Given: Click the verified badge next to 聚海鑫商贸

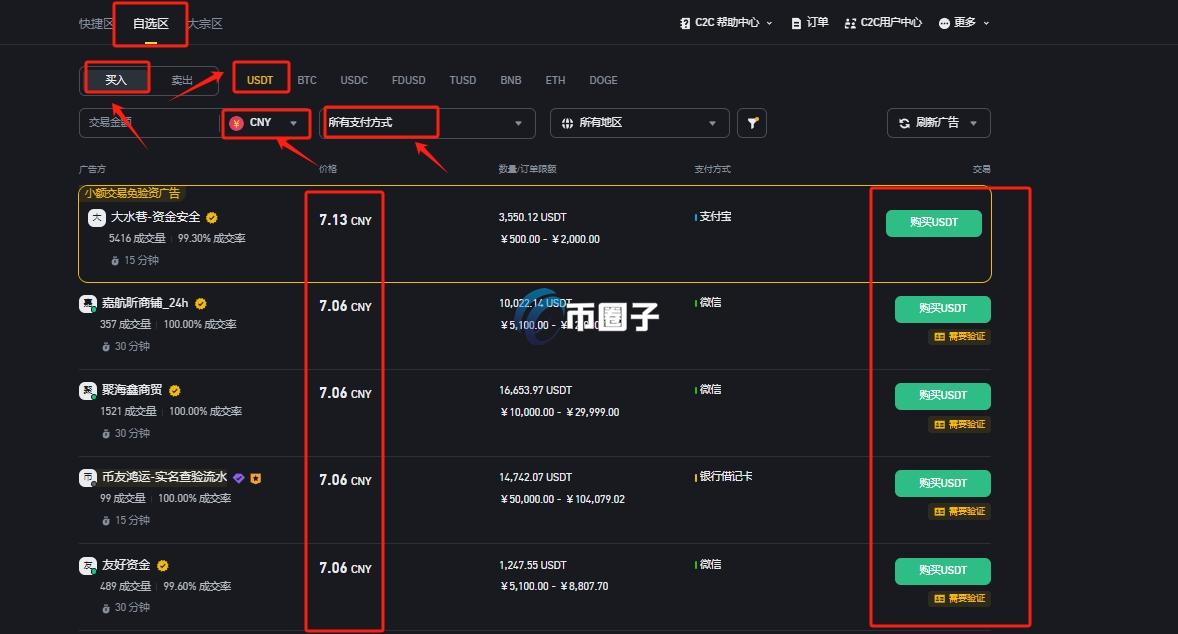Looking at the screenshot, I should pyautogui.click(x=173, y=391).
